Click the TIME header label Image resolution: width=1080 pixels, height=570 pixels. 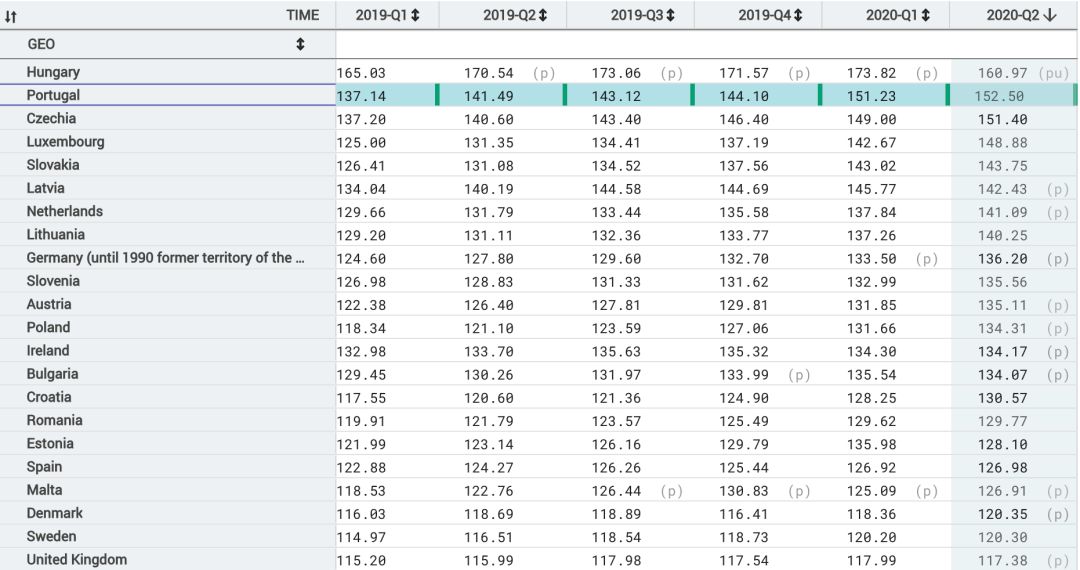(x=303, y=15)
